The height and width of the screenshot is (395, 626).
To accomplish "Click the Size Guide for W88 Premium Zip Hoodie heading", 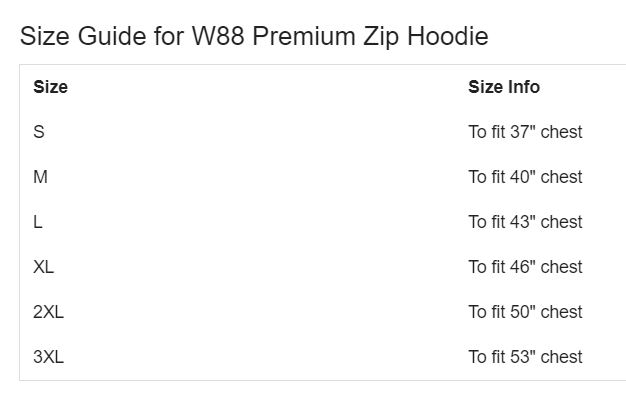I will [254, 37].
